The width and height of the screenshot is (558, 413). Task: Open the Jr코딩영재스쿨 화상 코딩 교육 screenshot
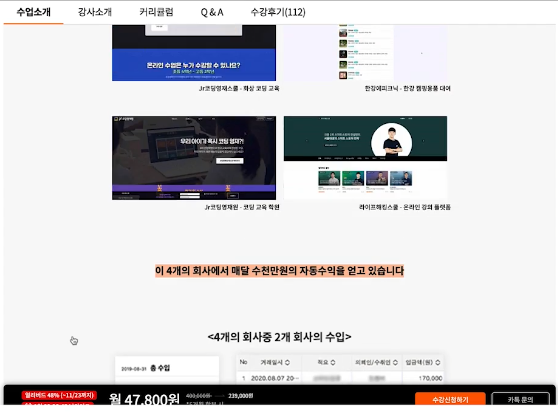[194, 53]
